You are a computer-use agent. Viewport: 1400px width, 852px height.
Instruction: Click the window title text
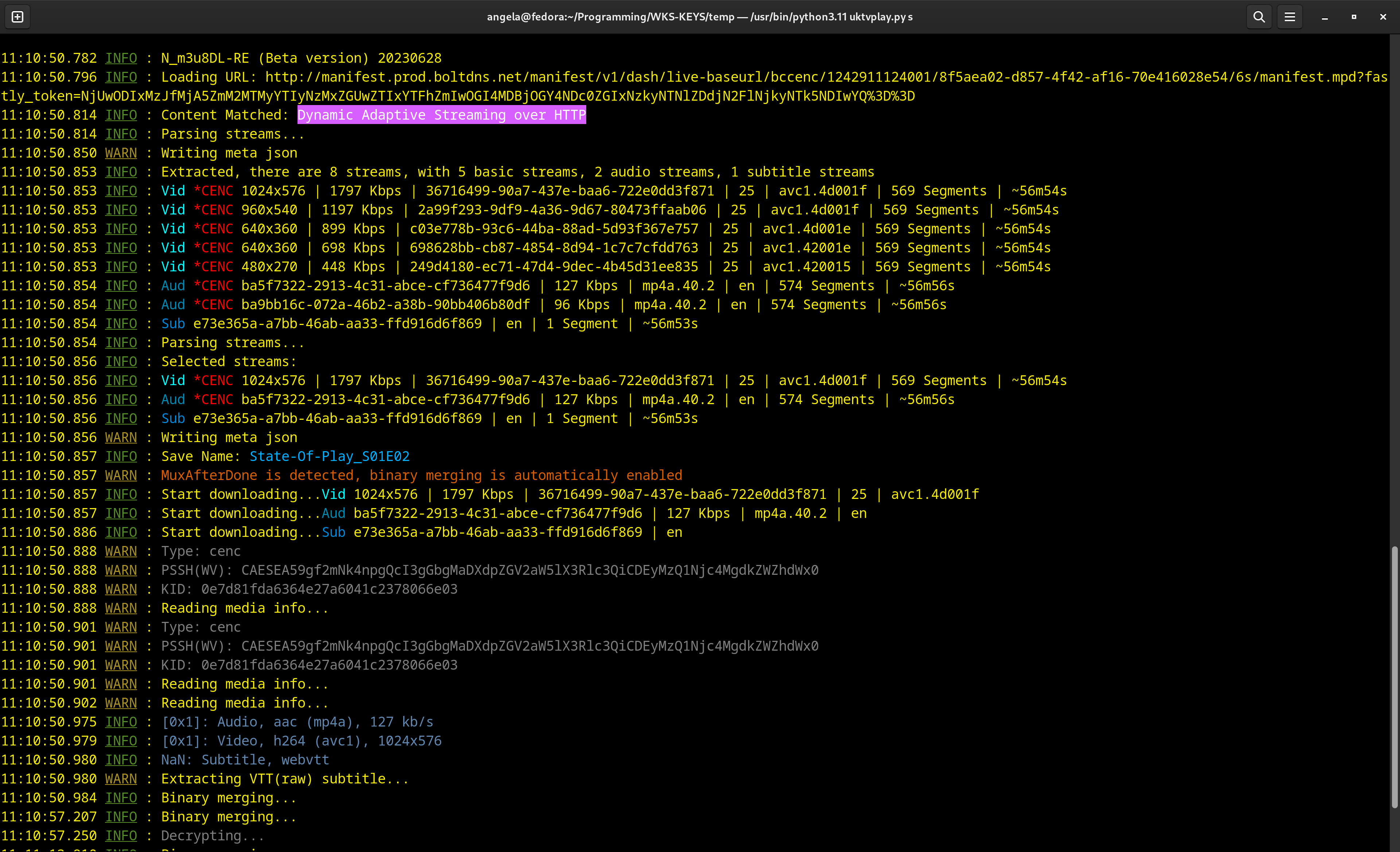[x=699, y=17]
